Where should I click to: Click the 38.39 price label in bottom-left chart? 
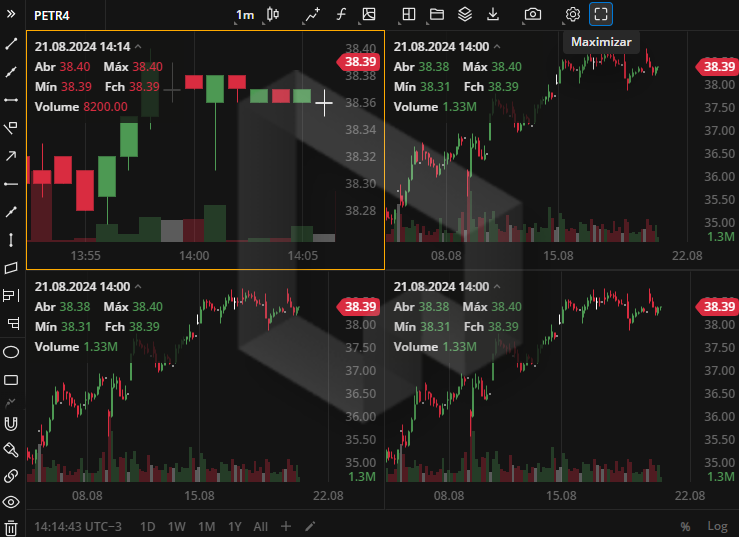(x=359, y=306)
